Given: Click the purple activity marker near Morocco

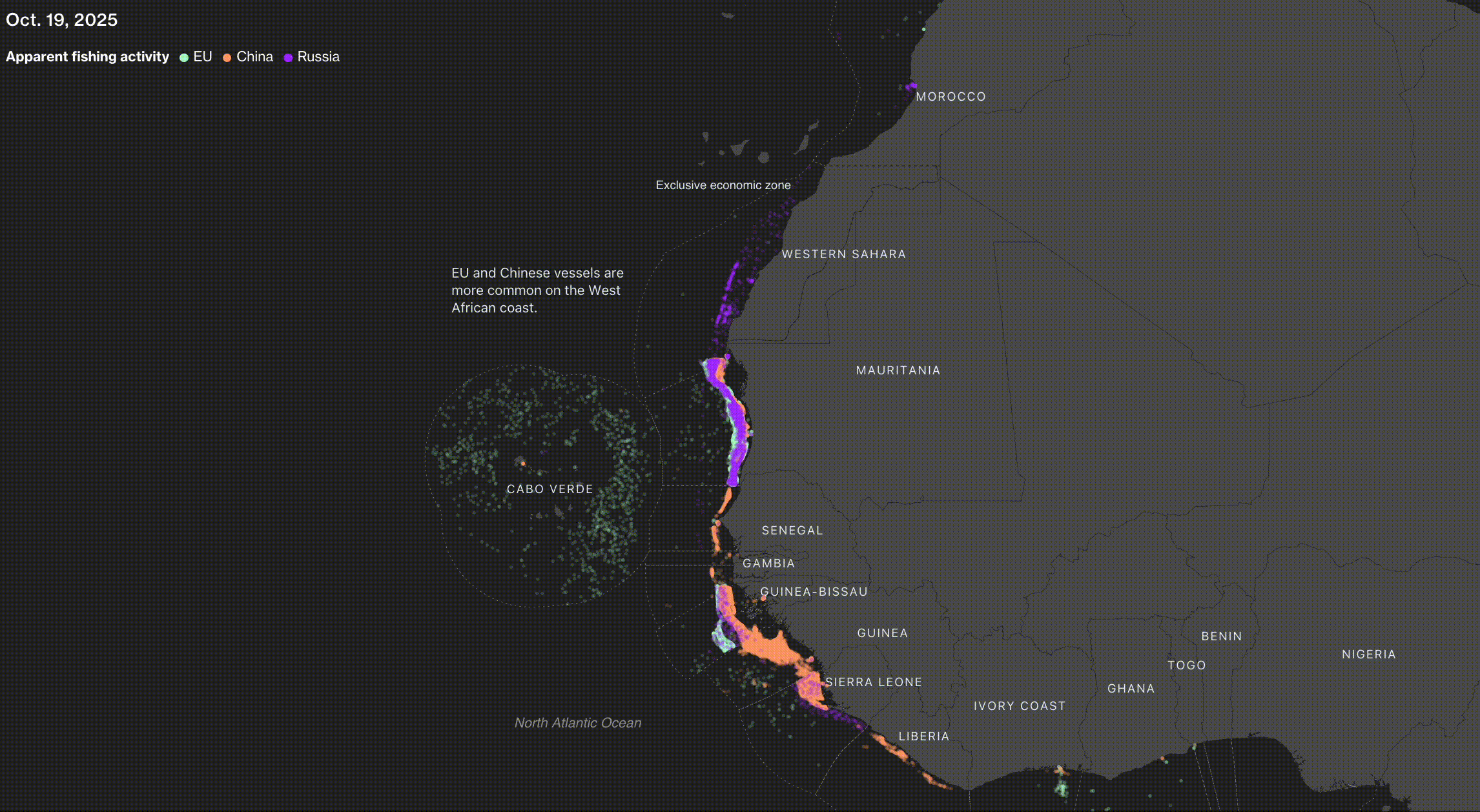Looking at the screenshot, I should pos(910,85).
